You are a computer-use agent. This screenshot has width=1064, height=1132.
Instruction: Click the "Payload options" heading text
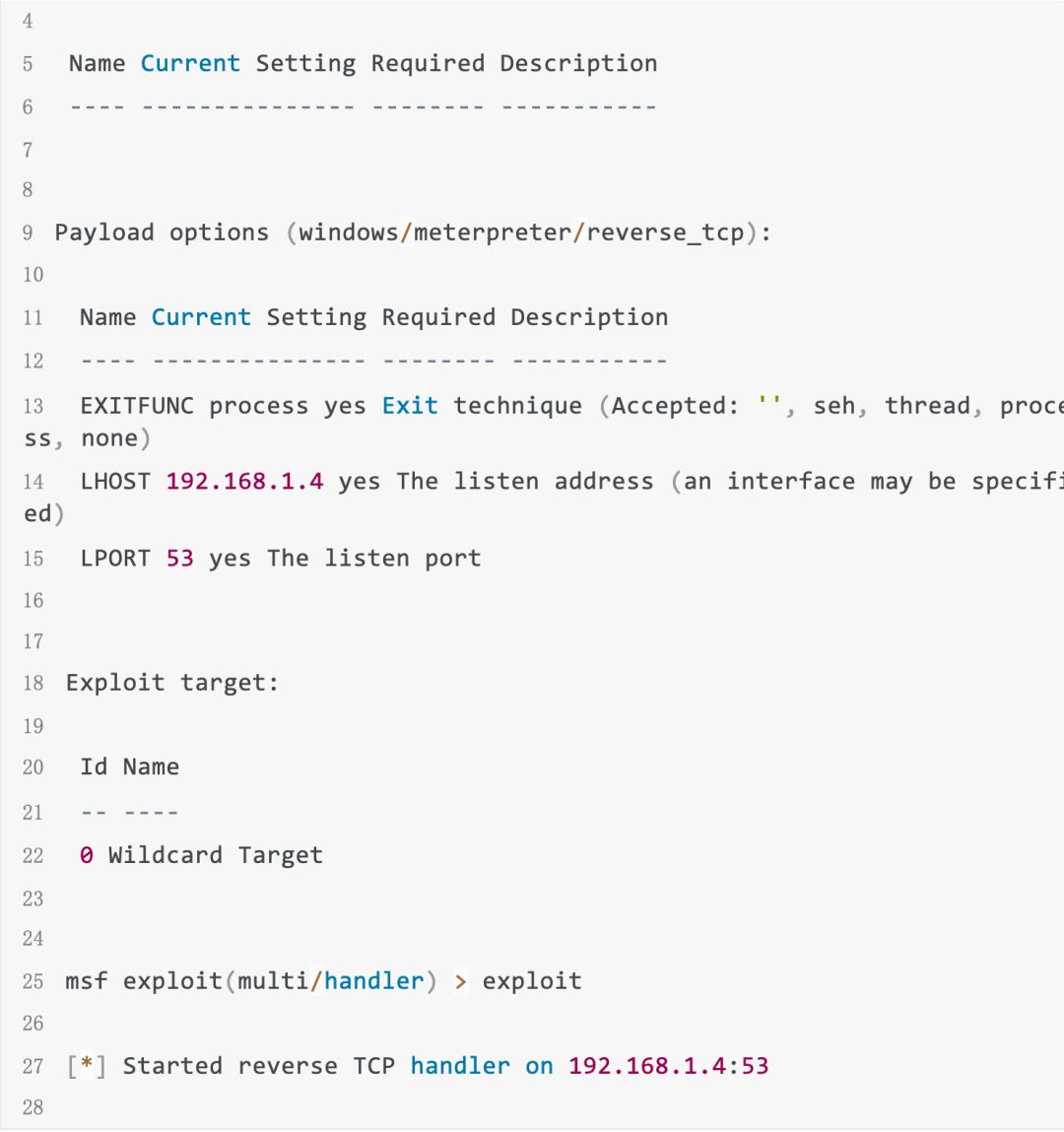pyautogui.click(x=162, y=233)
